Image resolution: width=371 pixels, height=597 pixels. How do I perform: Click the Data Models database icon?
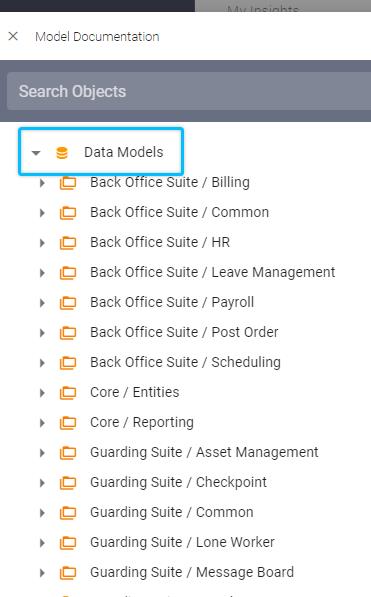[x=62, y=153]
